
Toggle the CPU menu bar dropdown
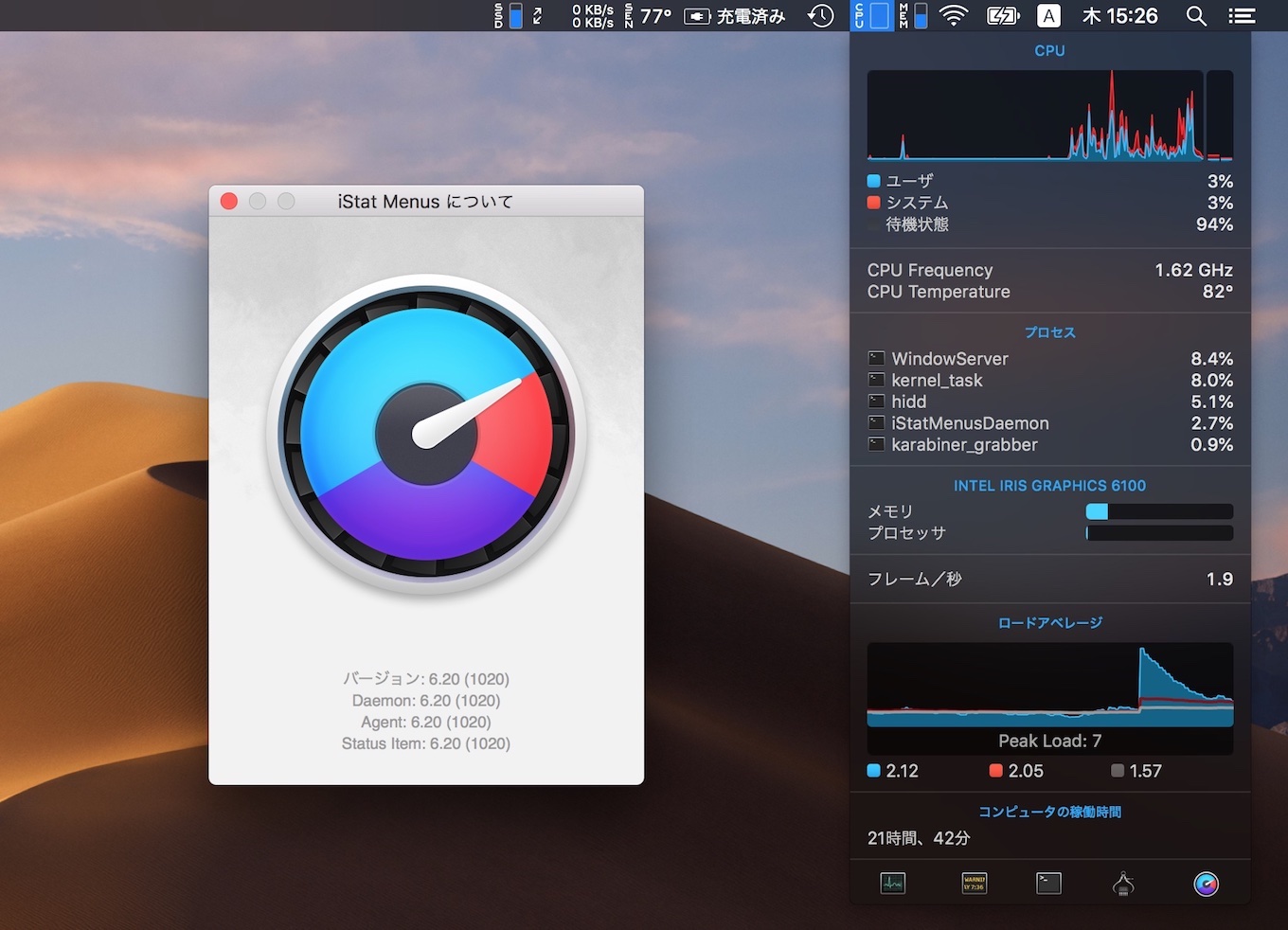871,15
